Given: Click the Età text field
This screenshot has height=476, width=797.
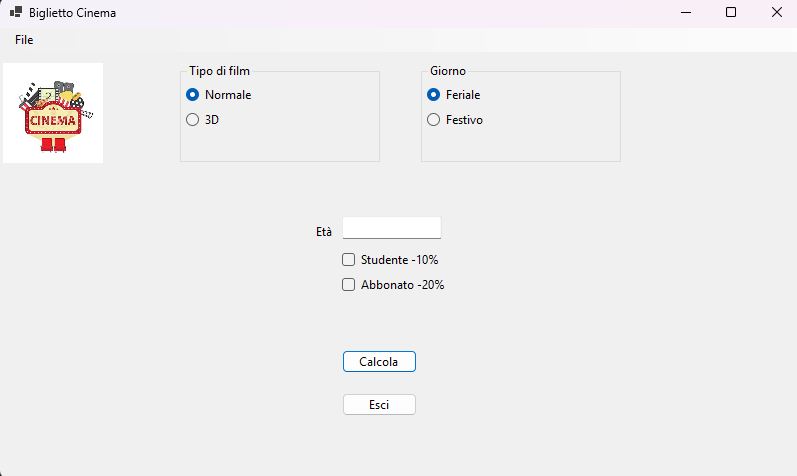Looking at the screenshot, I should tap(392, 228).
